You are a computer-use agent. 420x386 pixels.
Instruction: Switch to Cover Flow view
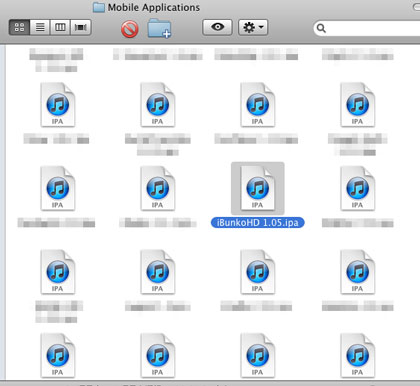(x=81, y=27)
